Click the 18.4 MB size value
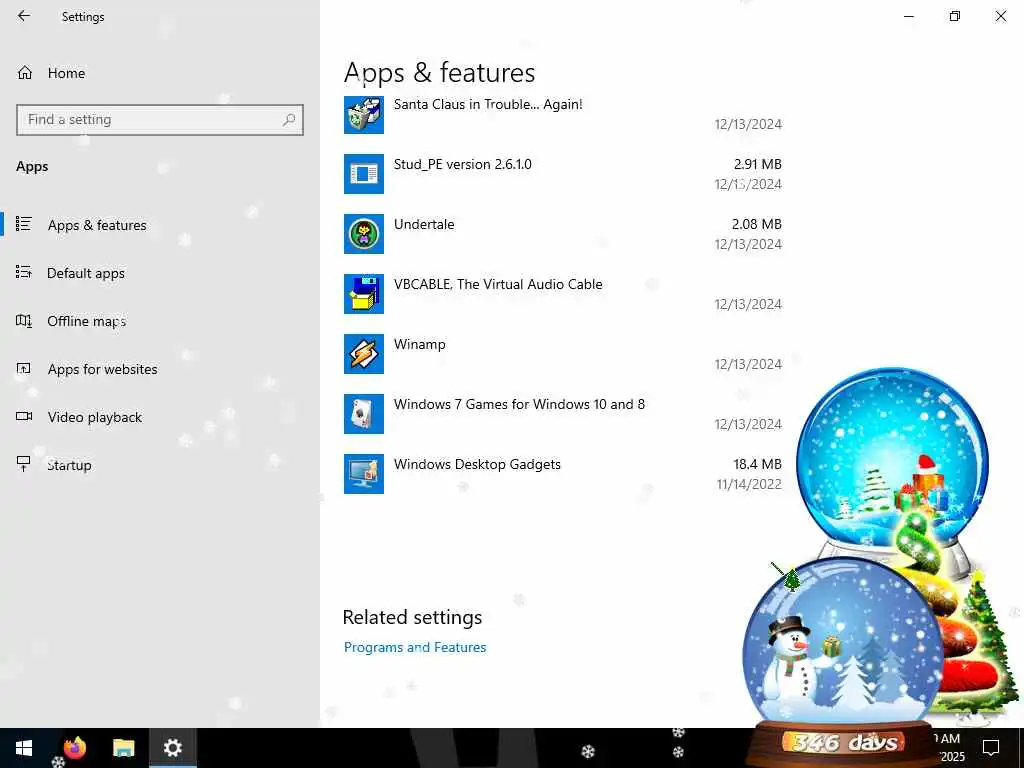The width and height of the screenshot is (1024, 768). [x=758, y=464]
